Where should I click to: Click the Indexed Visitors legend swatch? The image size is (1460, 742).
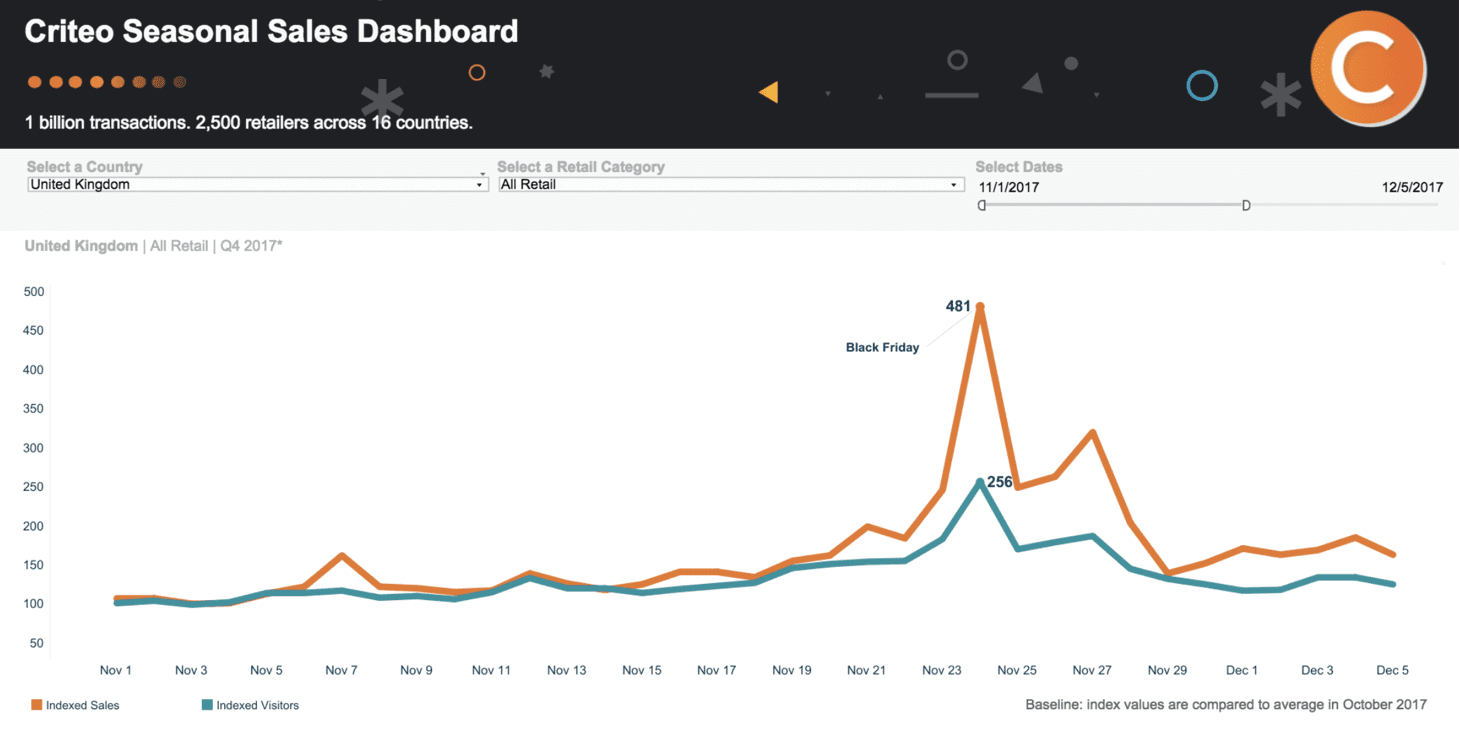tap(207, 705)
